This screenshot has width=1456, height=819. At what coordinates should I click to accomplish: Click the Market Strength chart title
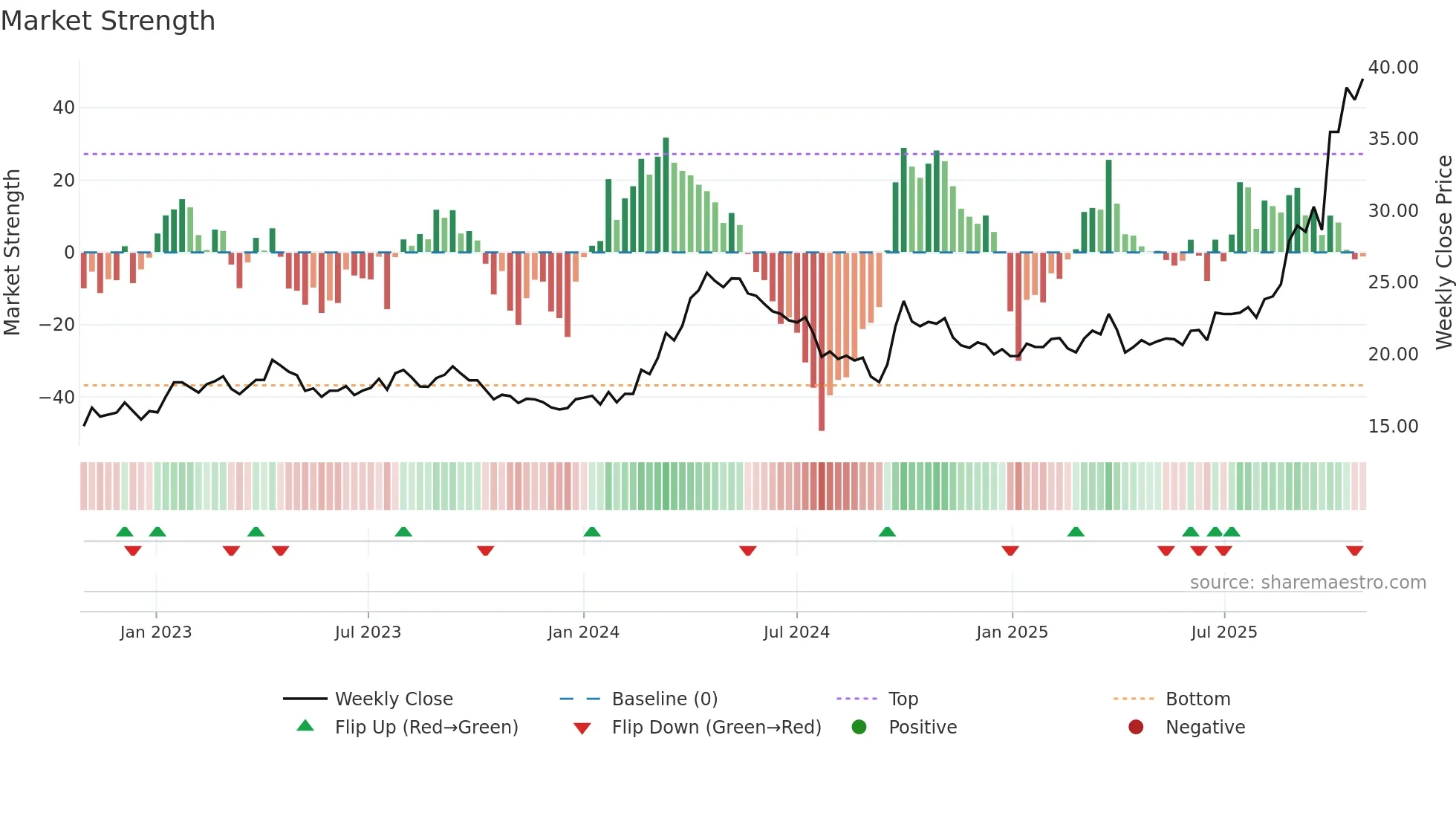[x=108, y=21]
